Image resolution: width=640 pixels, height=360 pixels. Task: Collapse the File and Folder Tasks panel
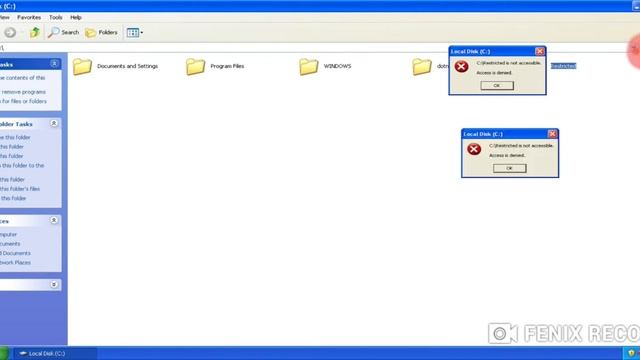click(54, 123)
